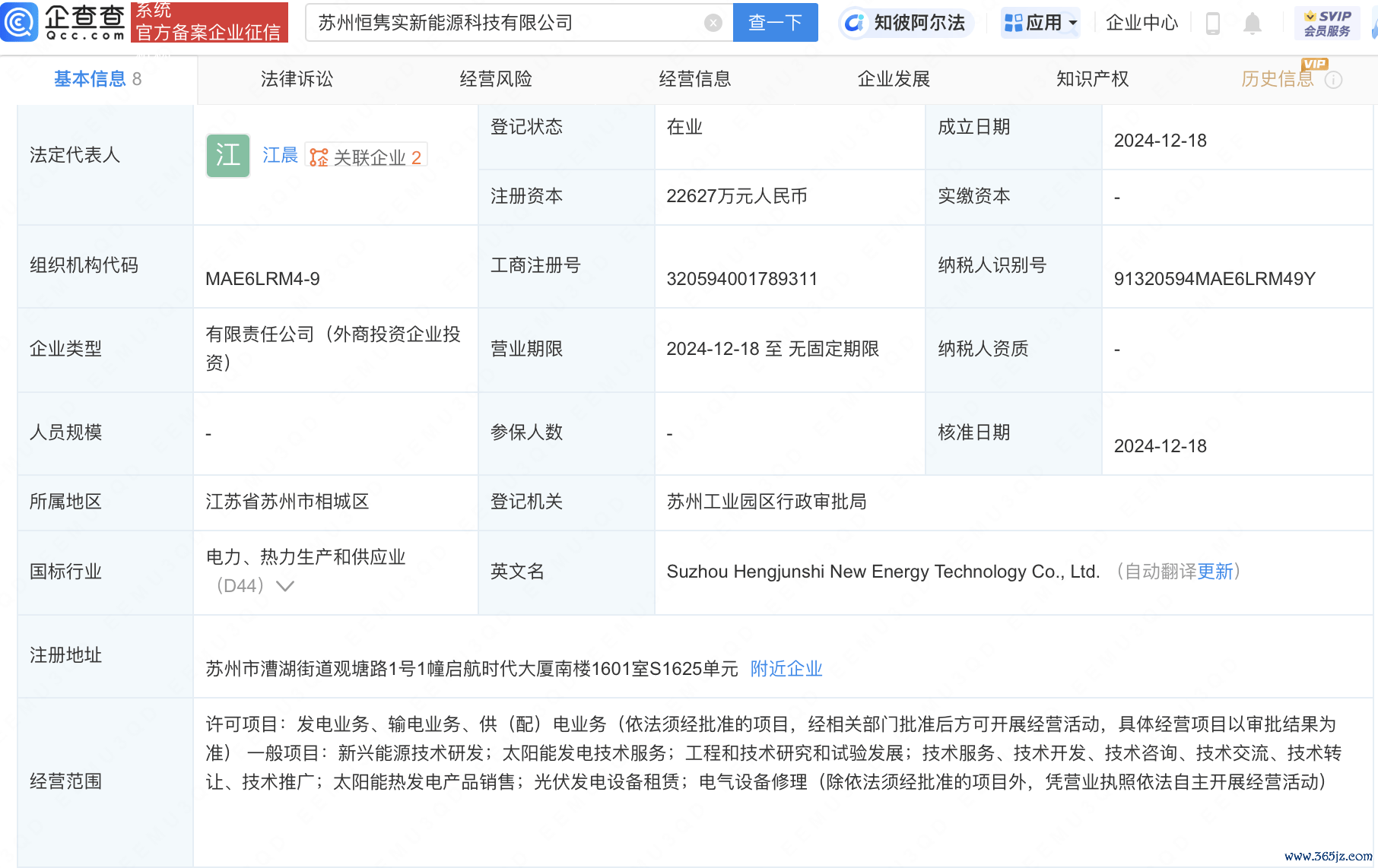
Task: Select the 登记状态 value 在业
Action: coord(684,127)
